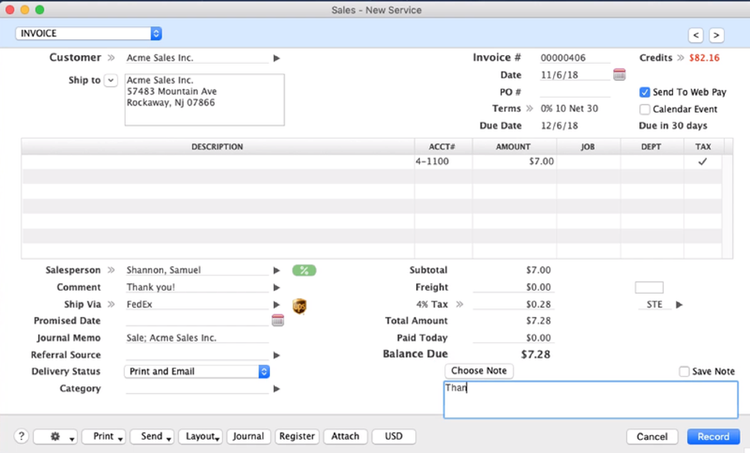The image size is (750, 453).
Task: Open comment list triangle beside Thank you!
Action: 276,287
